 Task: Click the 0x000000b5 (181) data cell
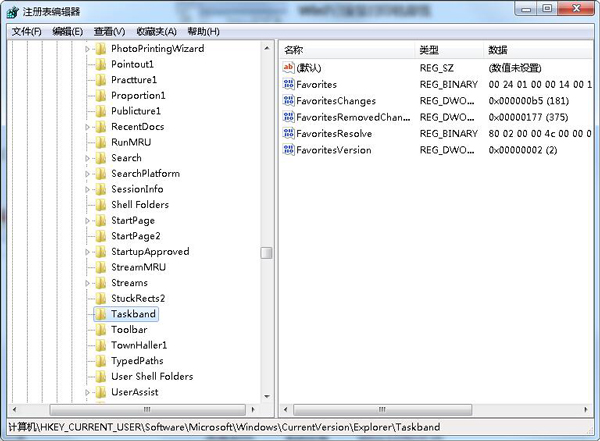click(528, 101)
